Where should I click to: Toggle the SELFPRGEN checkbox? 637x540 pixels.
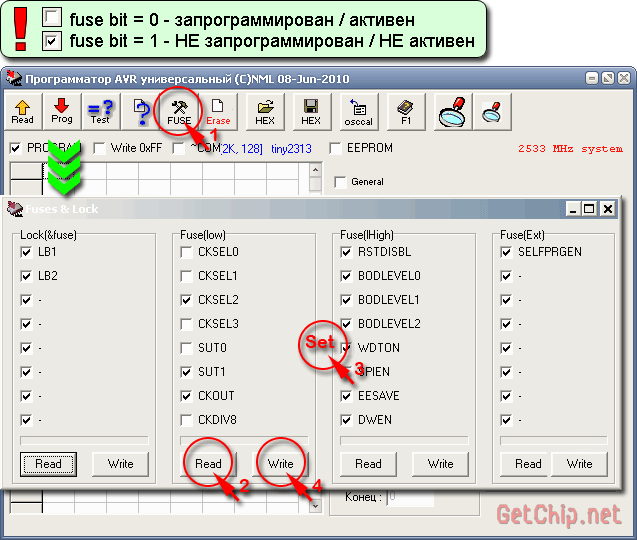(507, 252)
